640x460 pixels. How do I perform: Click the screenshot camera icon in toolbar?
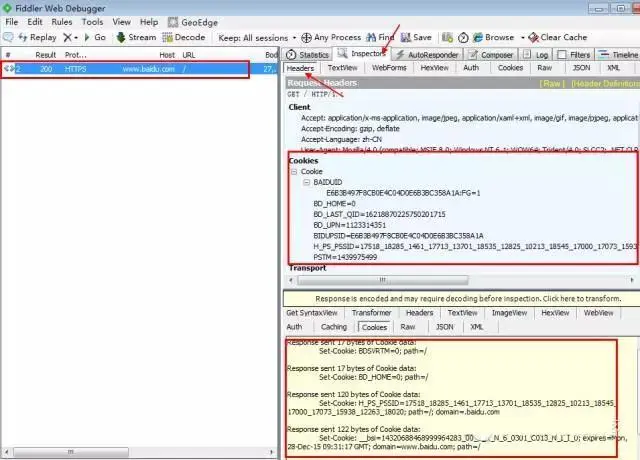point(447,38)
